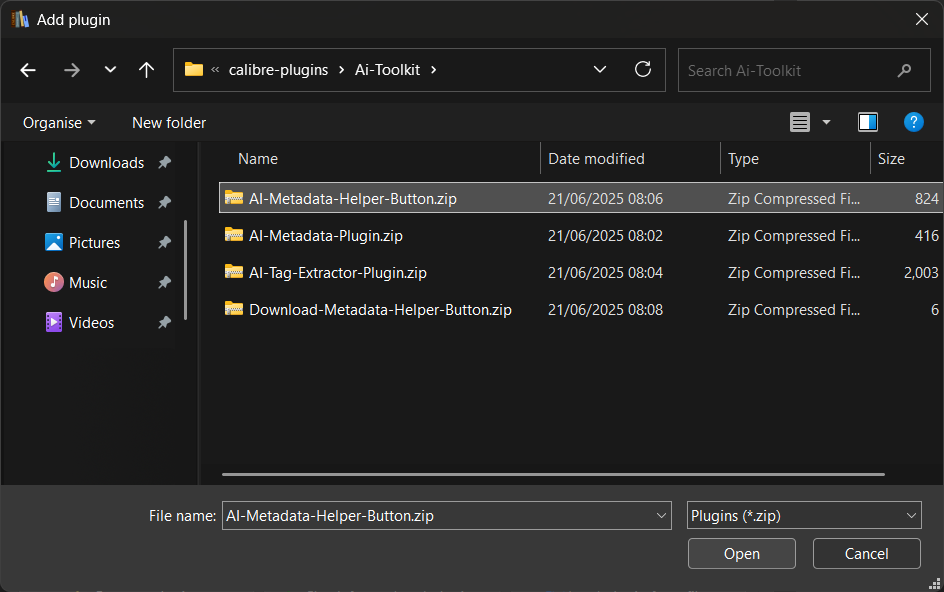Expand the chevron after Ai-Toolkit
The height and width of the screenshot is (592, 944).
433,70
